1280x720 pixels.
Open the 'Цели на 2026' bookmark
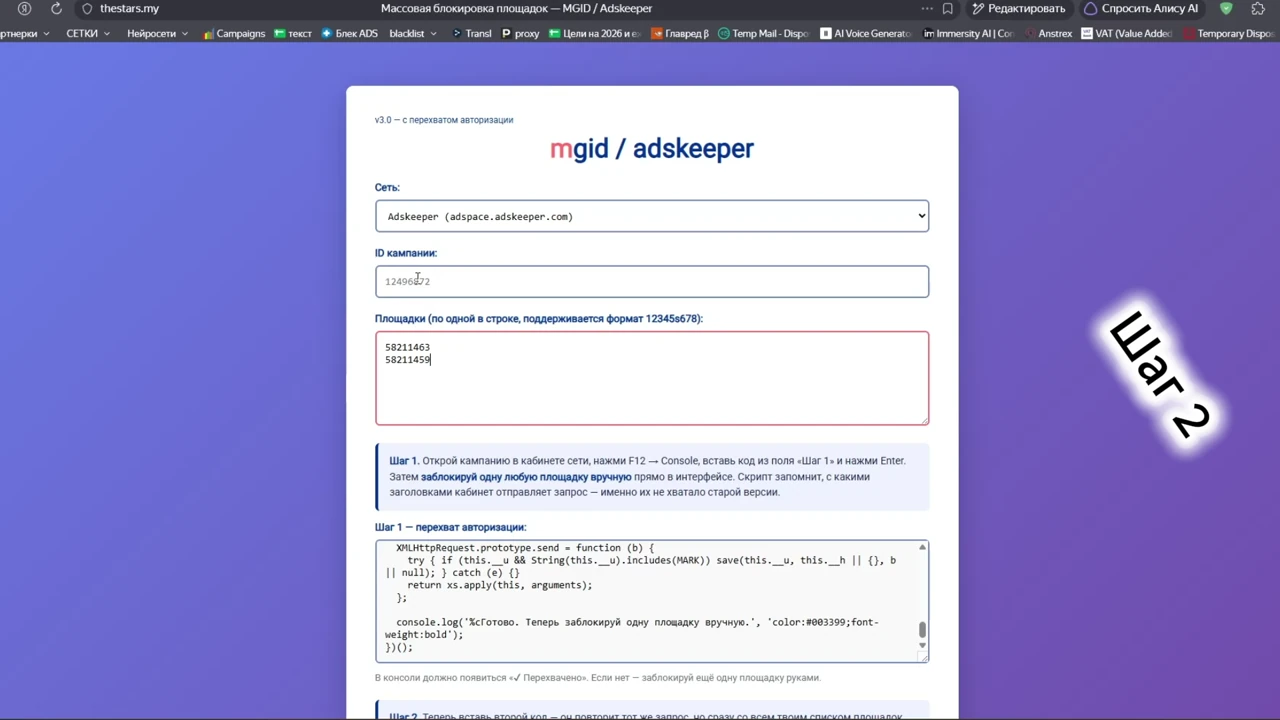(x=595, y=34)
